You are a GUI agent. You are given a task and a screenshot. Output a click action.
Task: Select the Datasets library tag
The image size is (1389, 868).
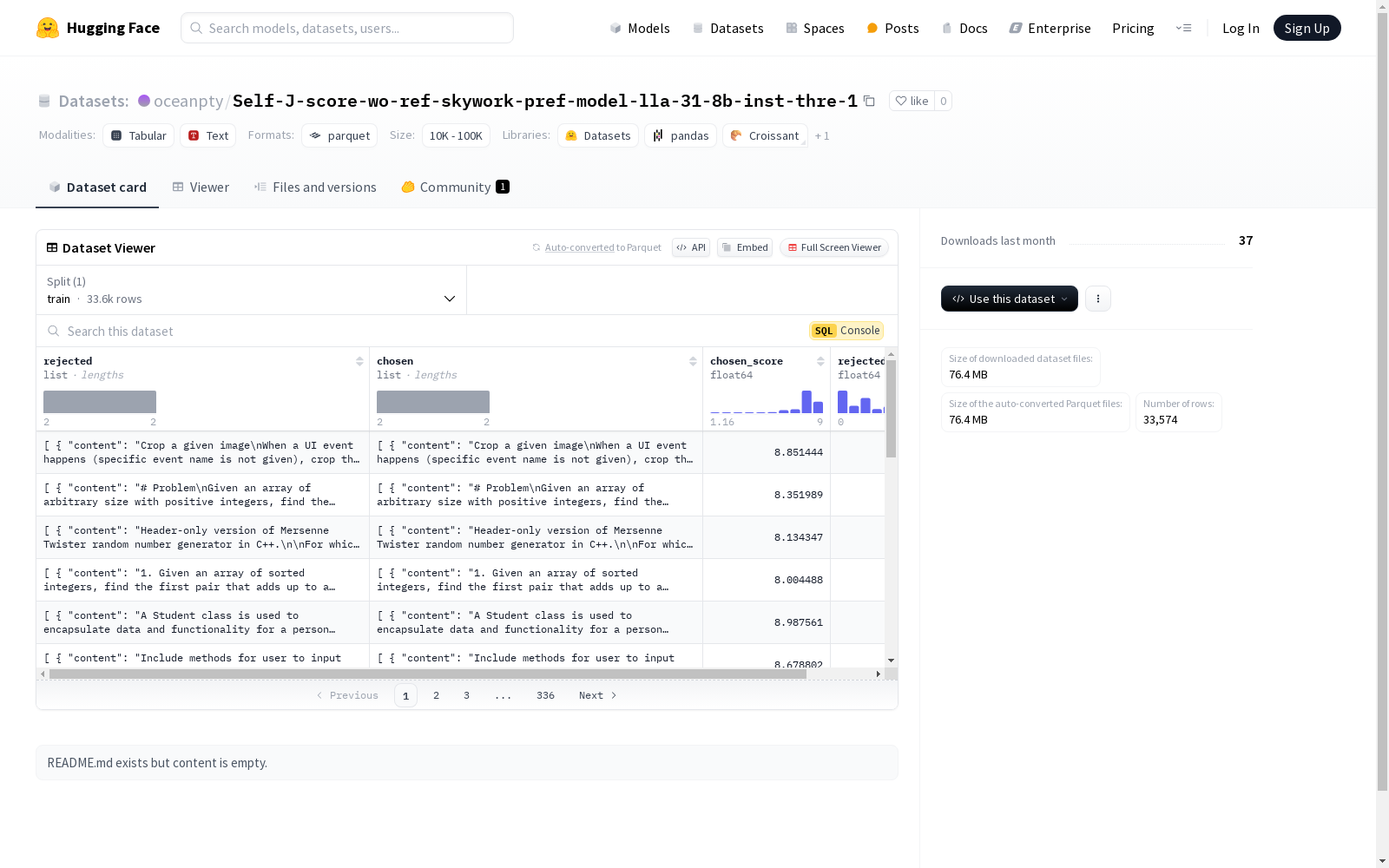(x=598, y=135)
